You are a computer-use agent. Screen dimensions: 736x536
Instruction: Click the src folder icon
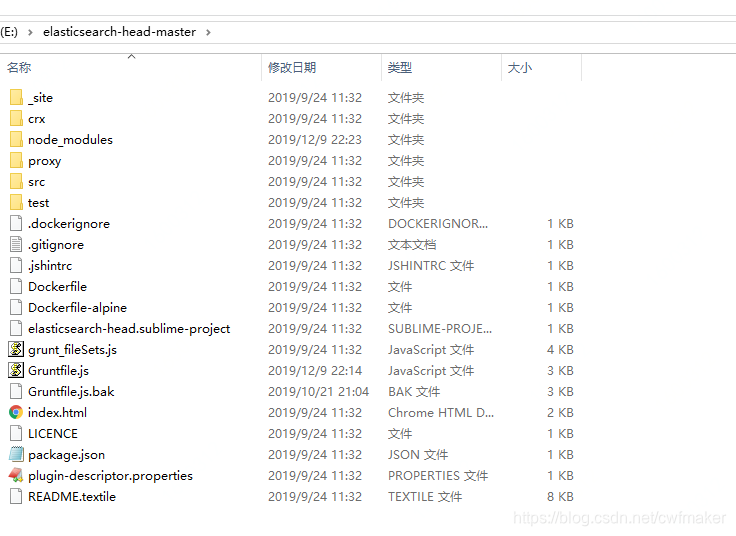pos(16,182)
